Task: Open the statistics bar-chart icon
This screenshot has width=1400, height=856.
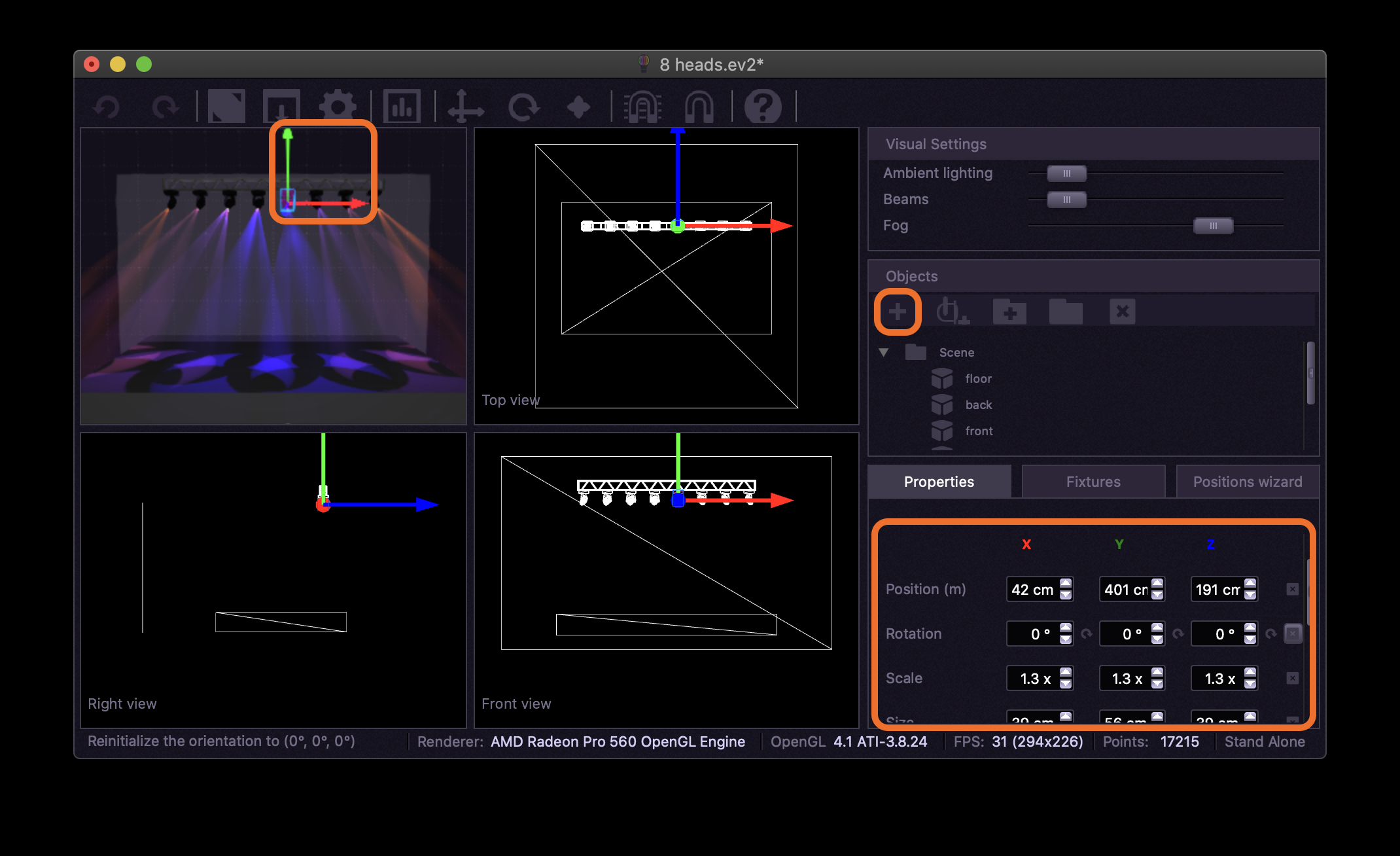Action: tap(401, 106)
